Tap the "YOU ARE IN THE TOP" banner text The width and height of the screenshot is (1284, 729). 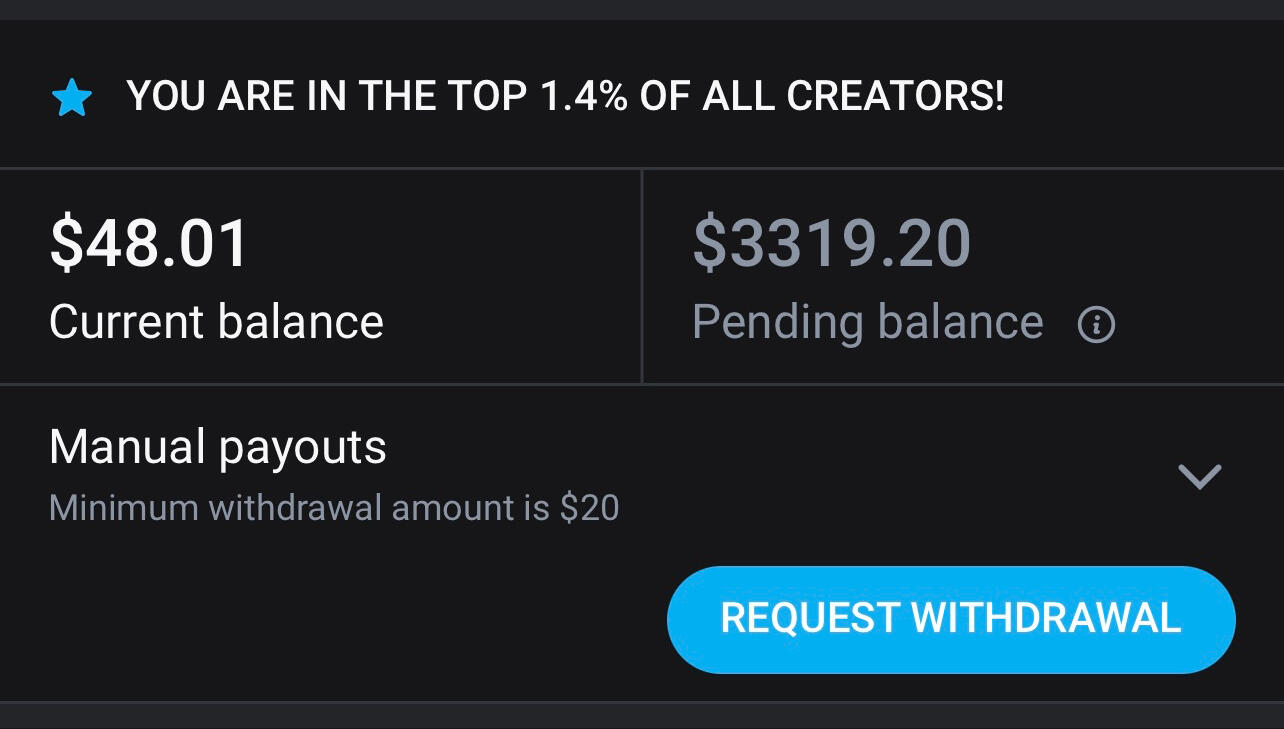(327, 96)
